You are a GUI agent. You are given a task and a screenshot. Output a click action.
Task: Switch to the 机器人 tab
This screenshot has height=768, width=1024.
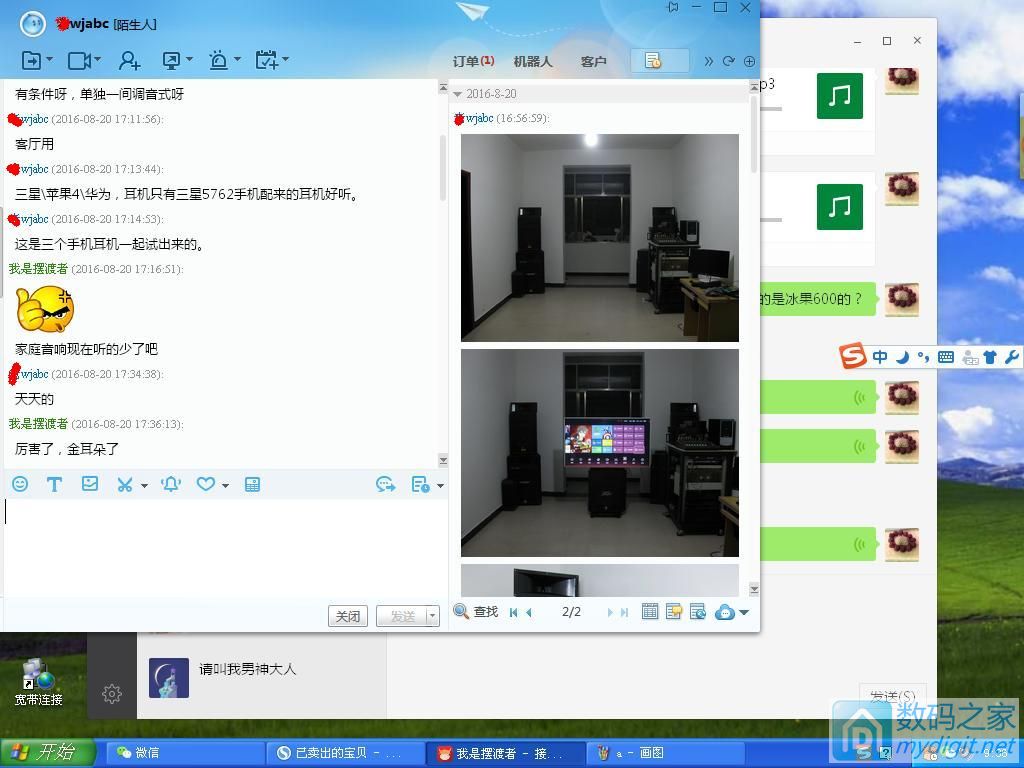click(533, 61)
